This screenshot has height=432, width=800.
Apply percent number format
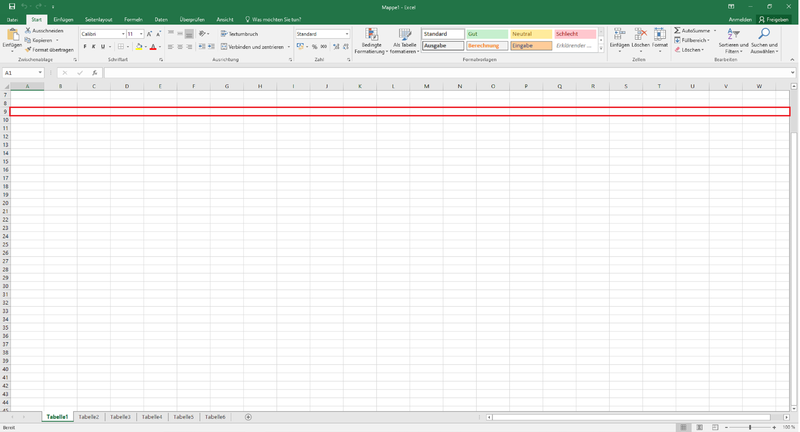click(314, 47)
